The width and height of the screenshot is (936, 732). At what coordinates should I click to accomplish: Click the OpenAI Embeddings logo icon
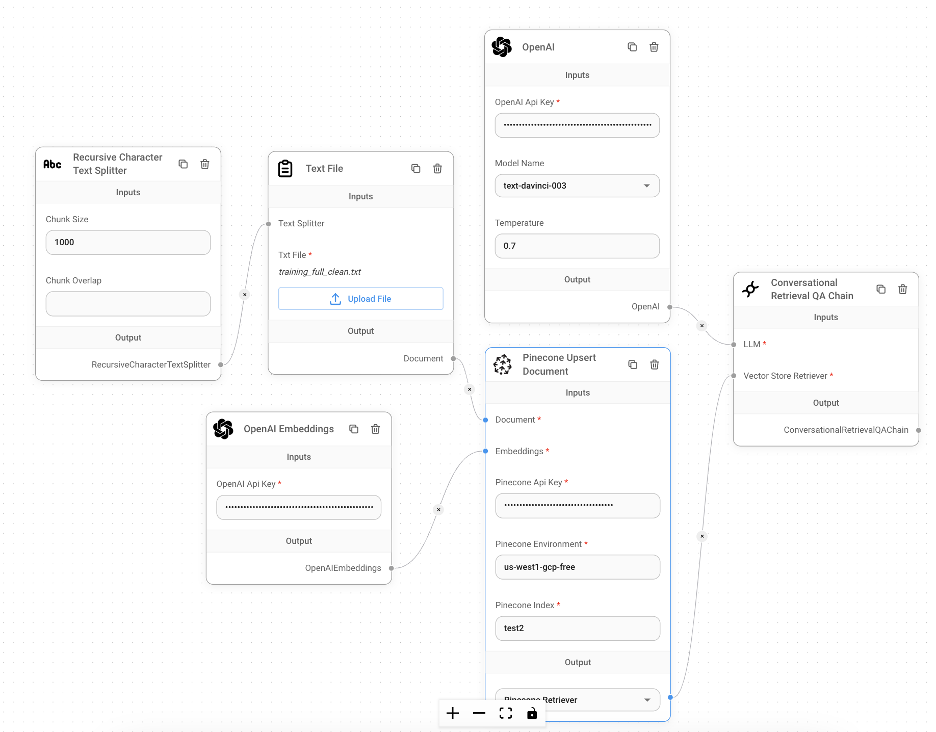pos(223,429)
